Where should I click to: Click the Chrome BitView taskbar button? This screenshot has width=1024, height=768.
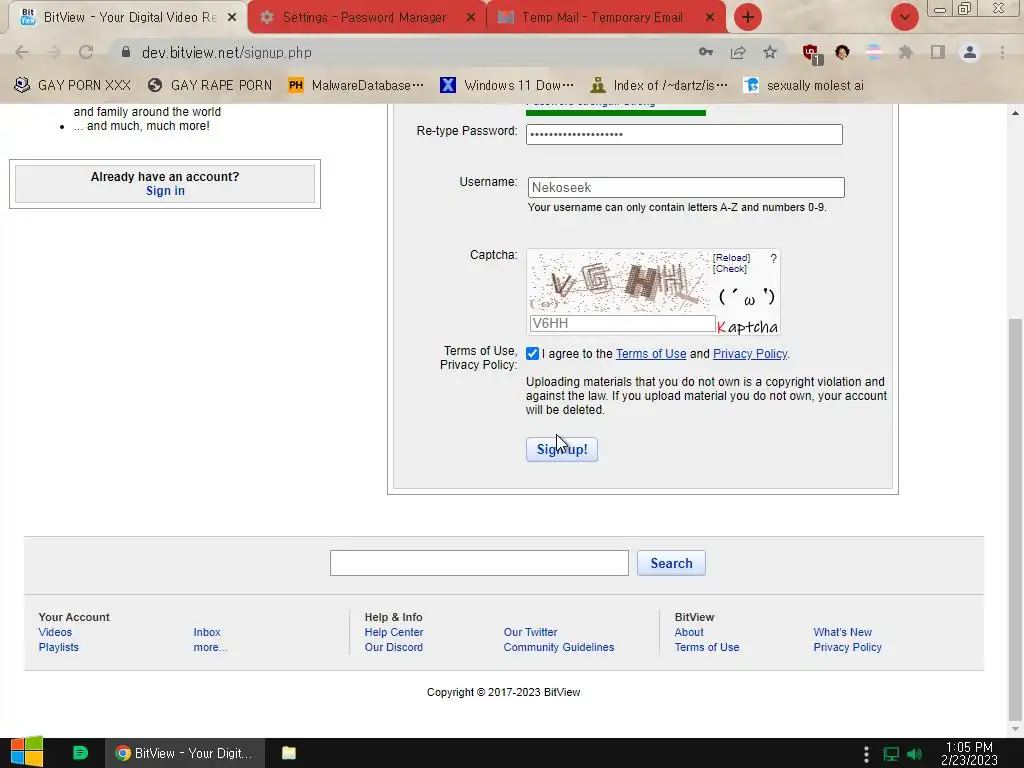185,753
